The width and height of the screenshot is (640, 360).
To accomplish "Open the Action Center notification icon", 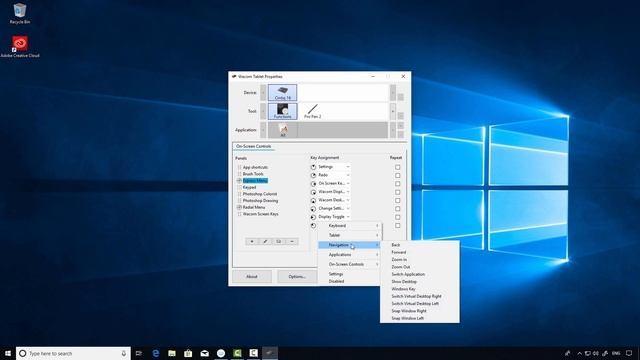I will click(629, 353).
